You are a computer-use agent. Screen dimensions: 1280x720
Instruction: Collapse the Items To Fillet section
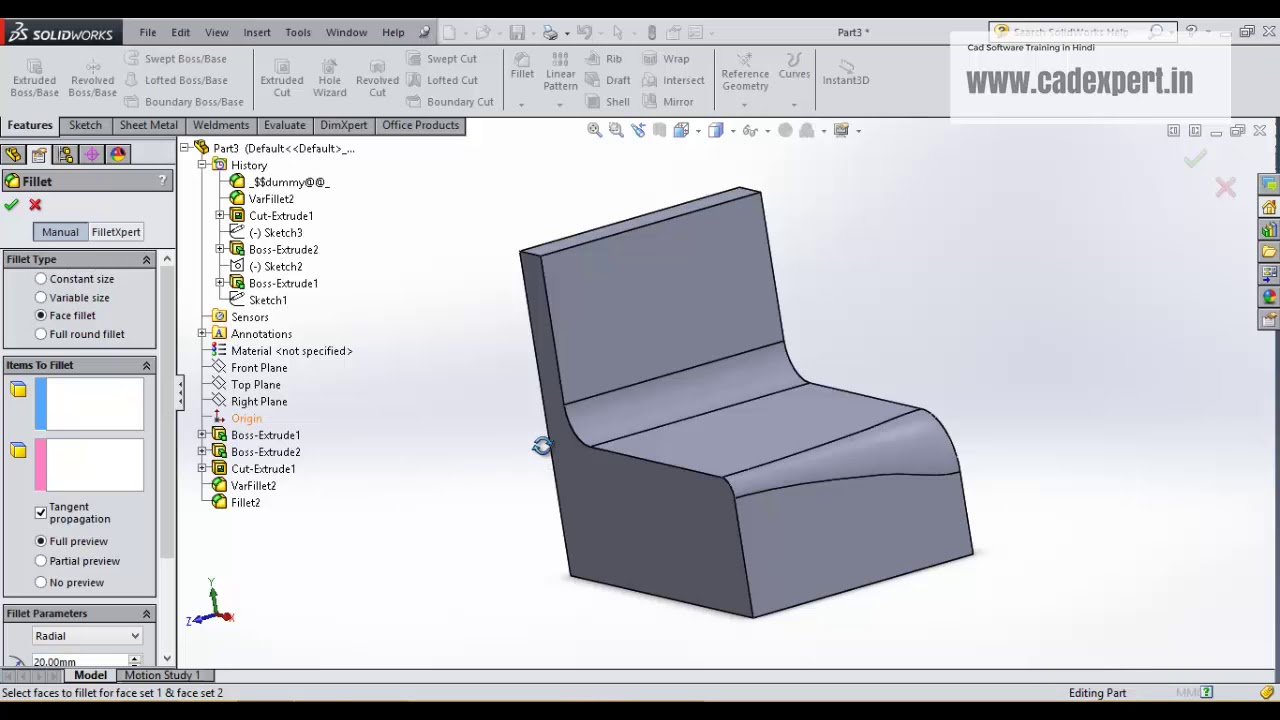(146, 366)
